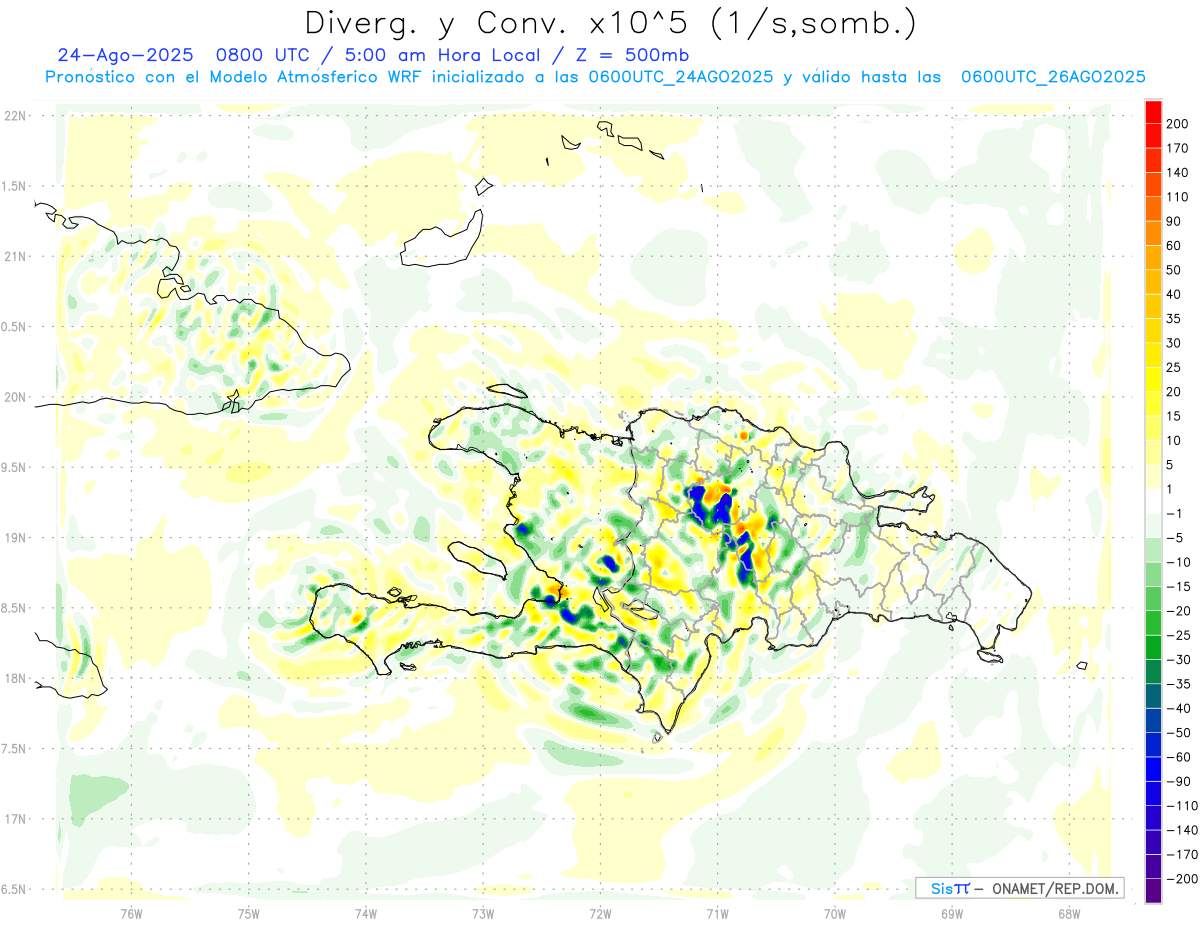Click the '69W' longitude label
Image resolution: width=1200 pixels, height=927 pixels.
click(x=951, y=913)
